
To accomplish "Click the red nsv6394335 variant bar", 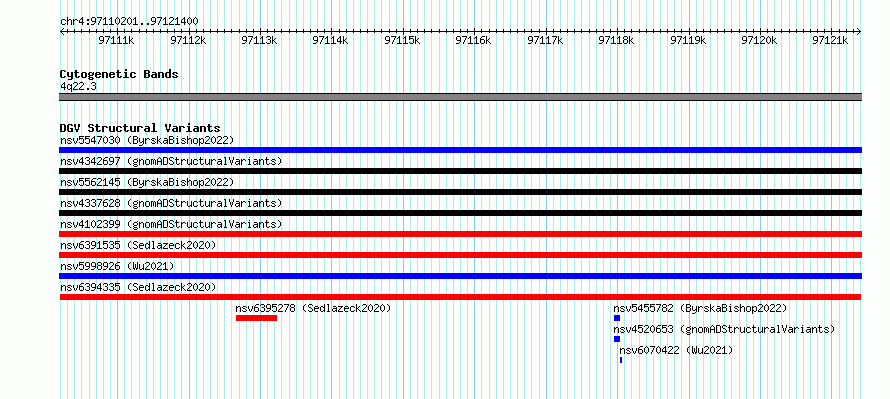I will (460, 297).
